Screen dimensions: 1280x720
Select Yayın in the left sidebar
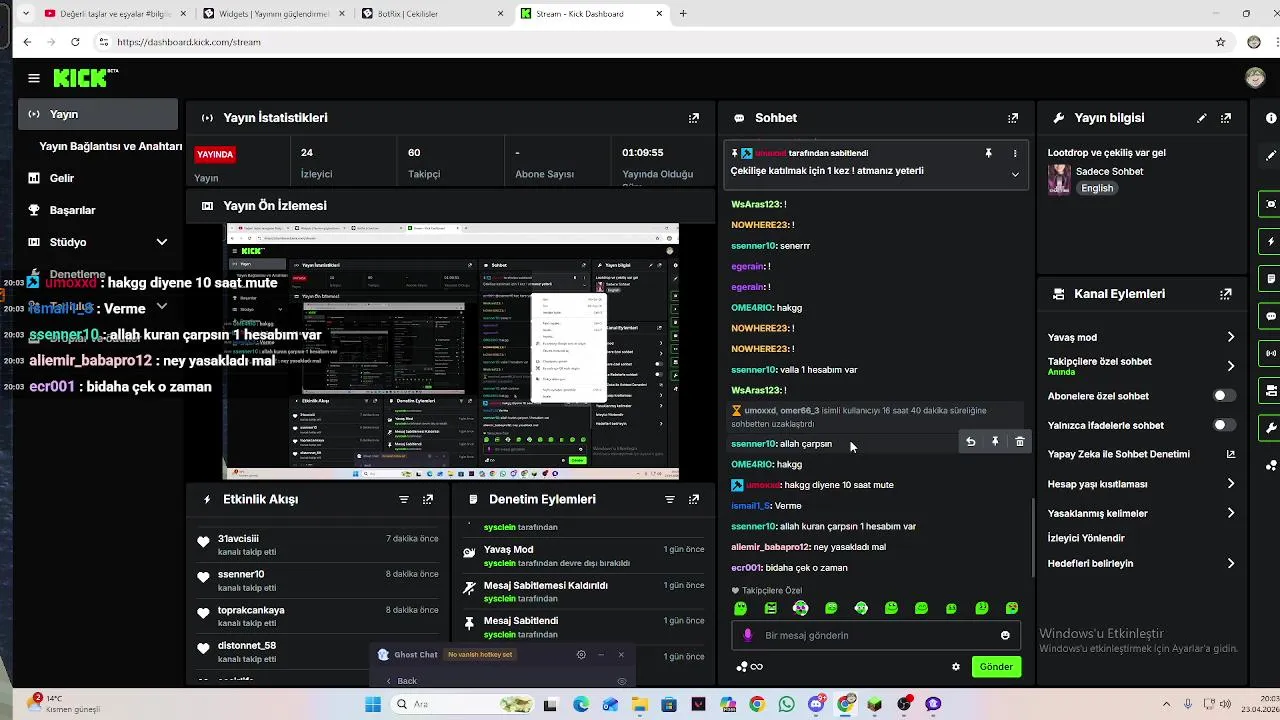click(98, 114)
